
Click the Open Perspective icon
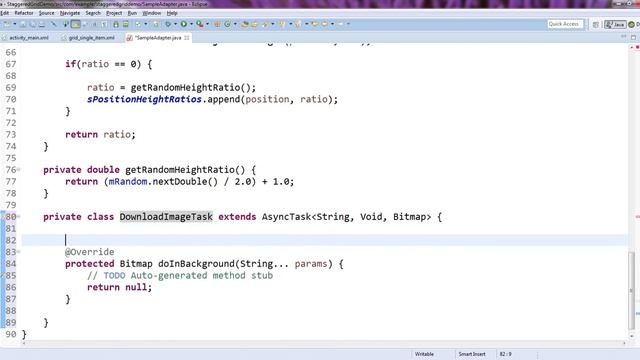(596, 24)
